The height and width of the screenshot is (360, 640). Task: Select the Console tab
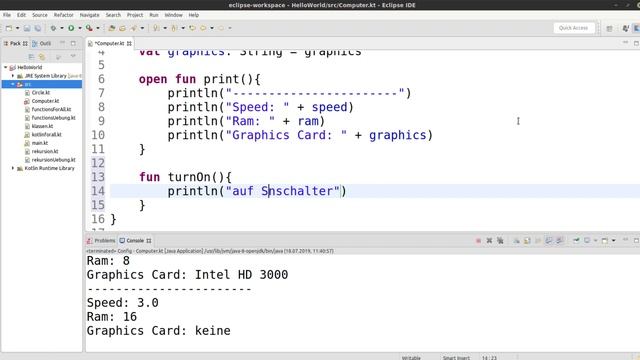coord(135,241)
